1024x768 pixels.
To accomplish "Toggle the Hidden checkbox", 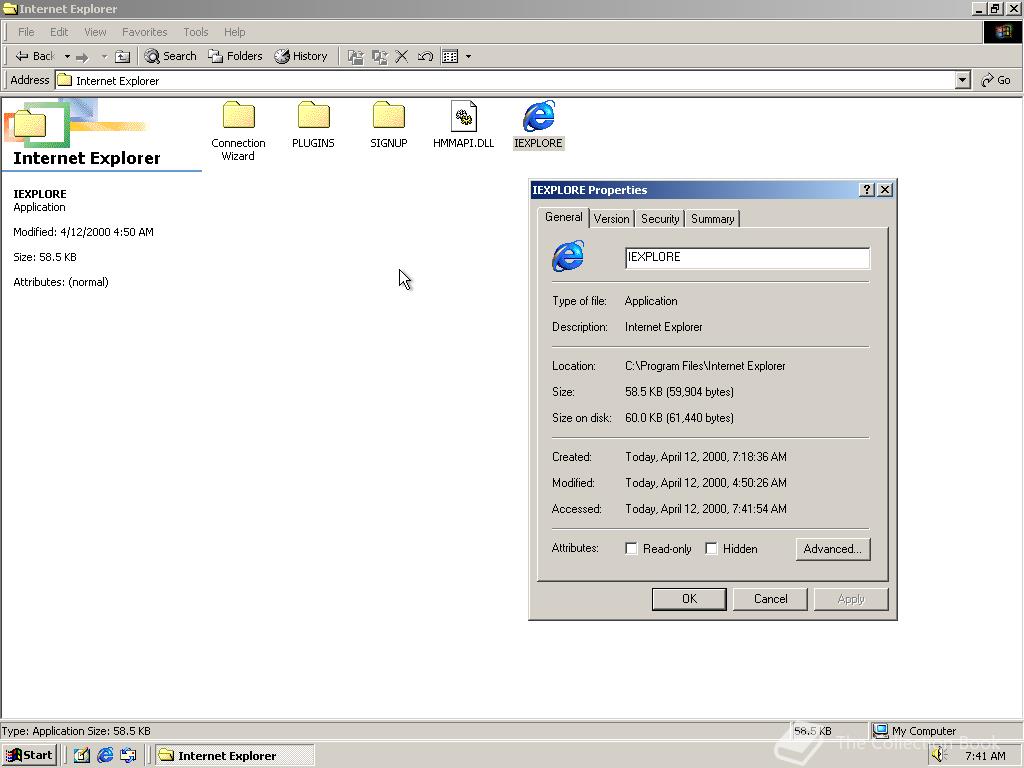I will (x=711, y=549).
